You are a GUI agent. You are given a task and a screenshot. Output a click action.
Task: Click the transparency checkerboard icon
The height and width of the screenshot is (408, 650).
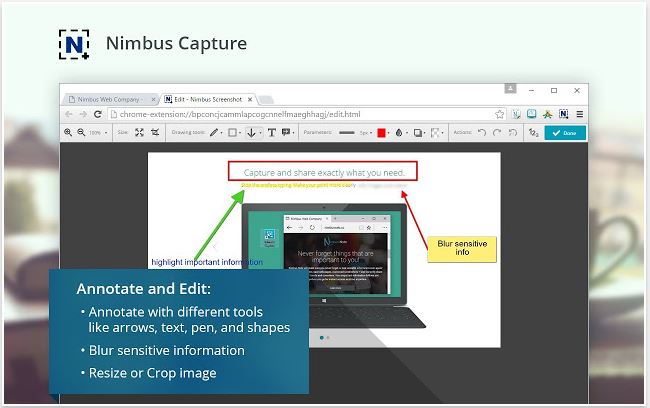click(434, 133)
